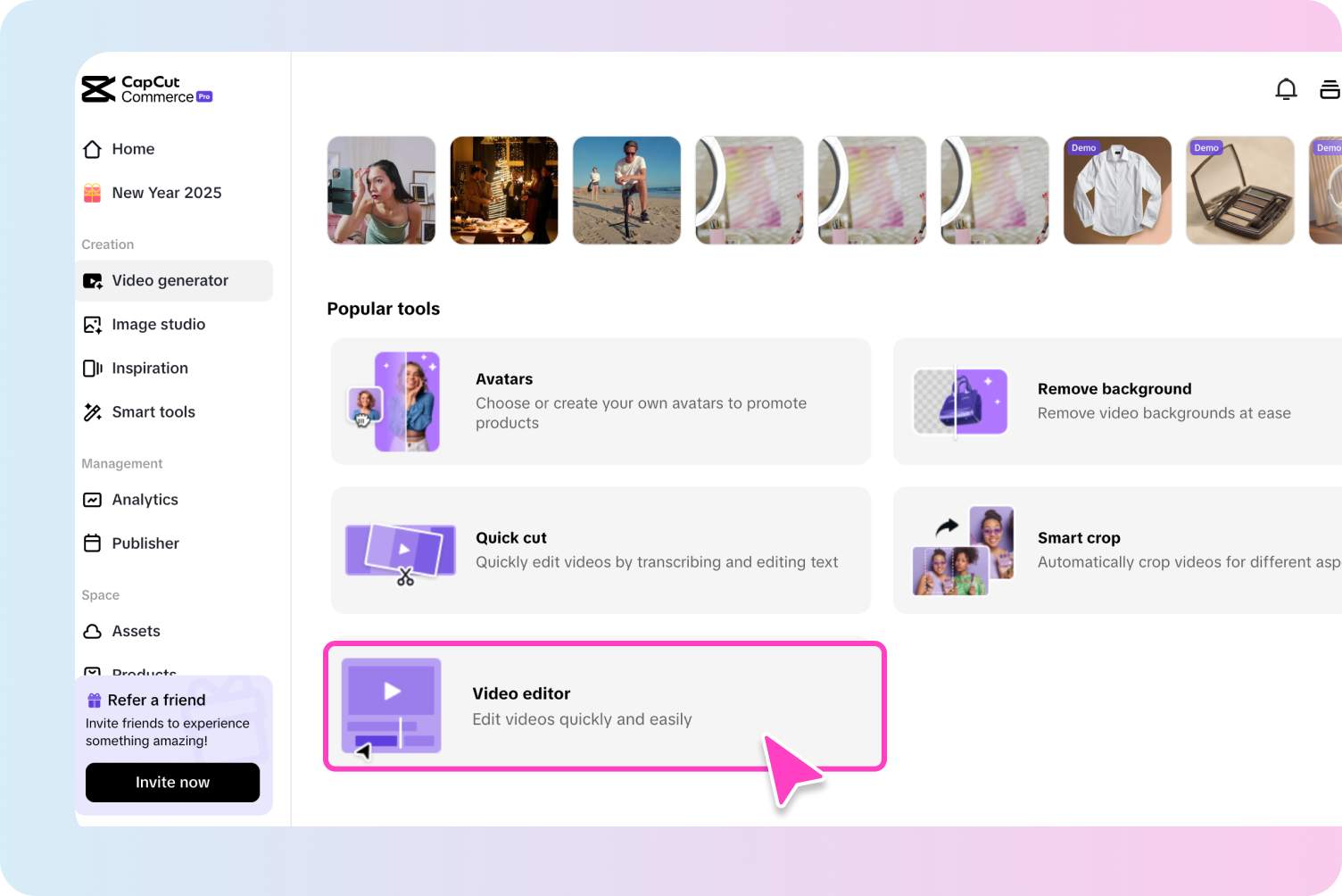Click 'Quickly edit videos by transcribing' description

tap(657, 562)
